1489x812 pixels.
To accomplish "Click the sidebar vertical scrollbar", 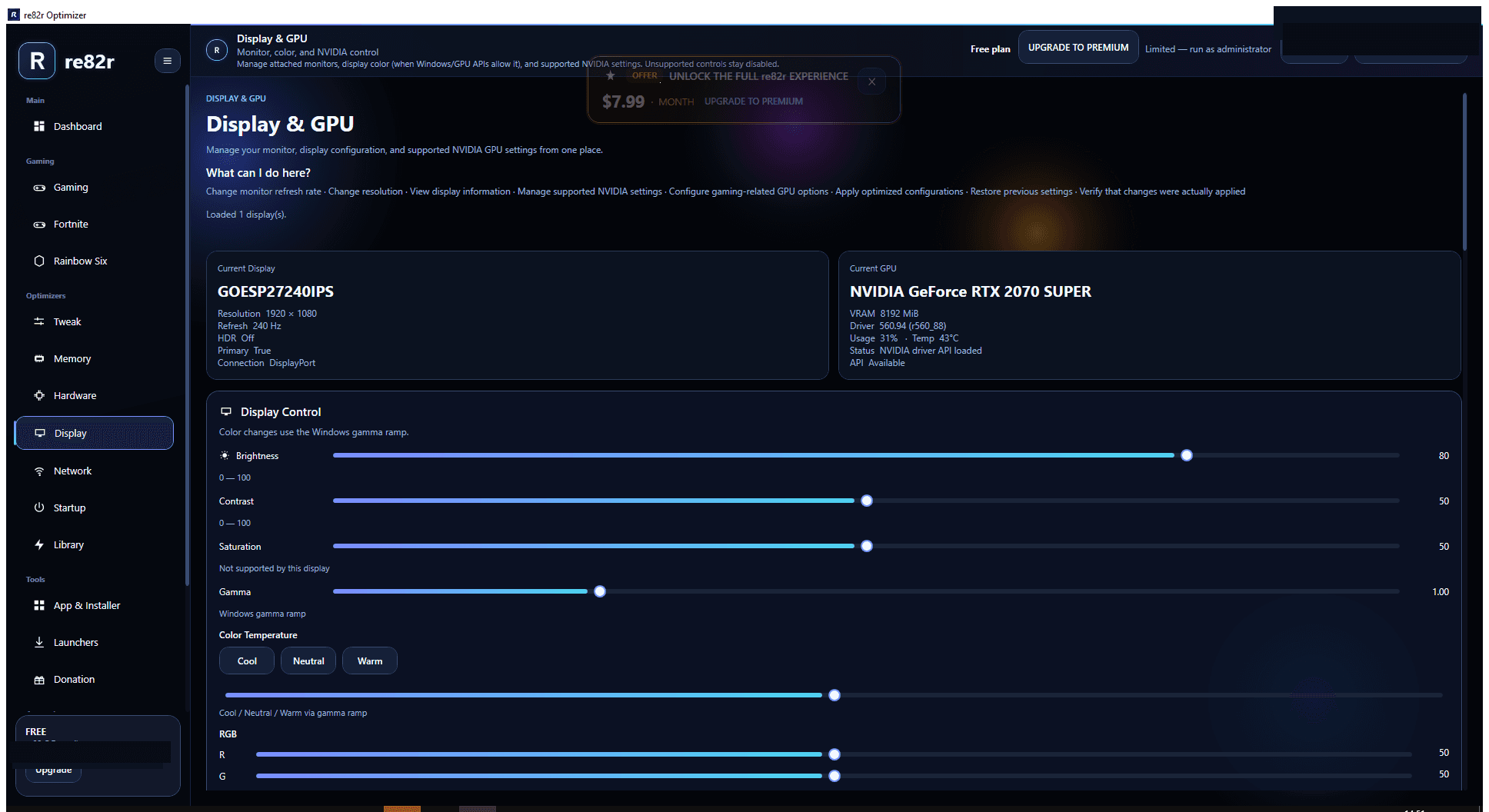I will [x=187, y=334].
